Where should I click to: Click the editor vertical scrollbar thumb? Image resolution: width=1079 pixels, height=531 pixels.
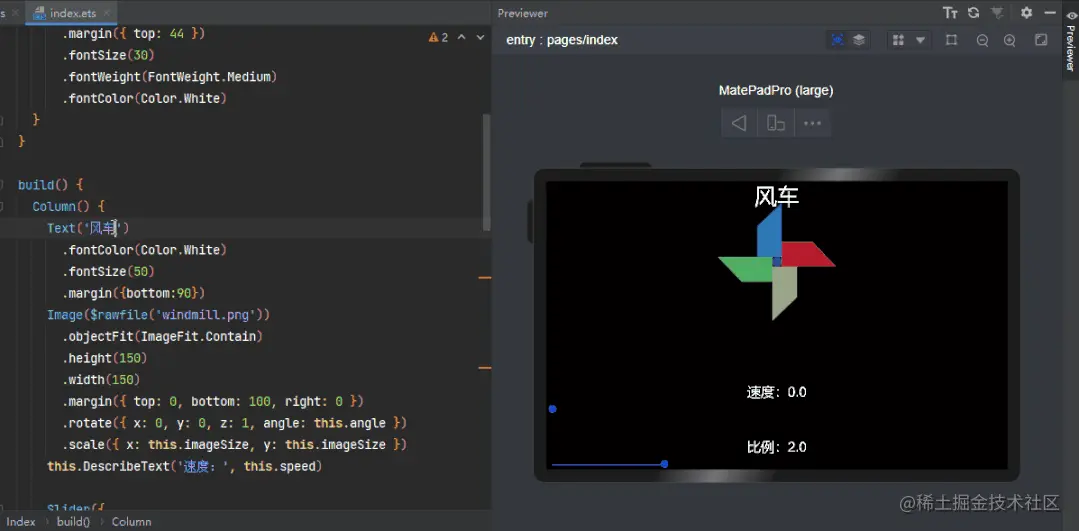487,172
